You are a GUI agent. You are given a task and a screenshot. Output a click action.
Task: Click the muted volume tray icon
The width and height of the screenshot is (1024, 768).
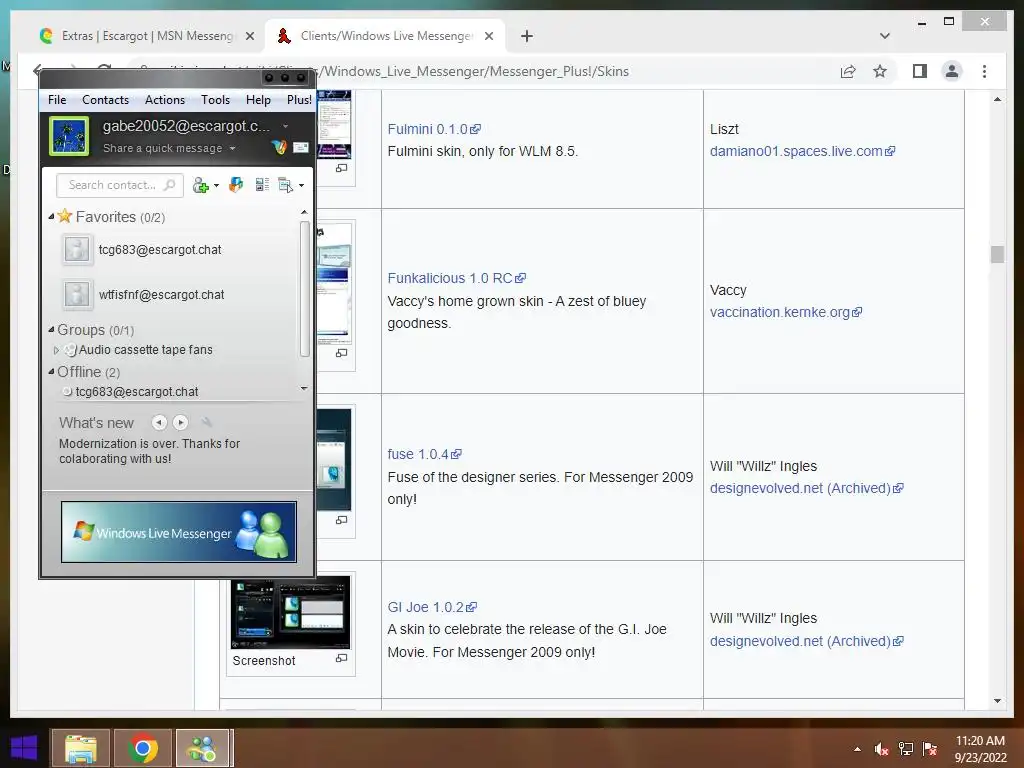pyautogui.click(x=882, y=750)
